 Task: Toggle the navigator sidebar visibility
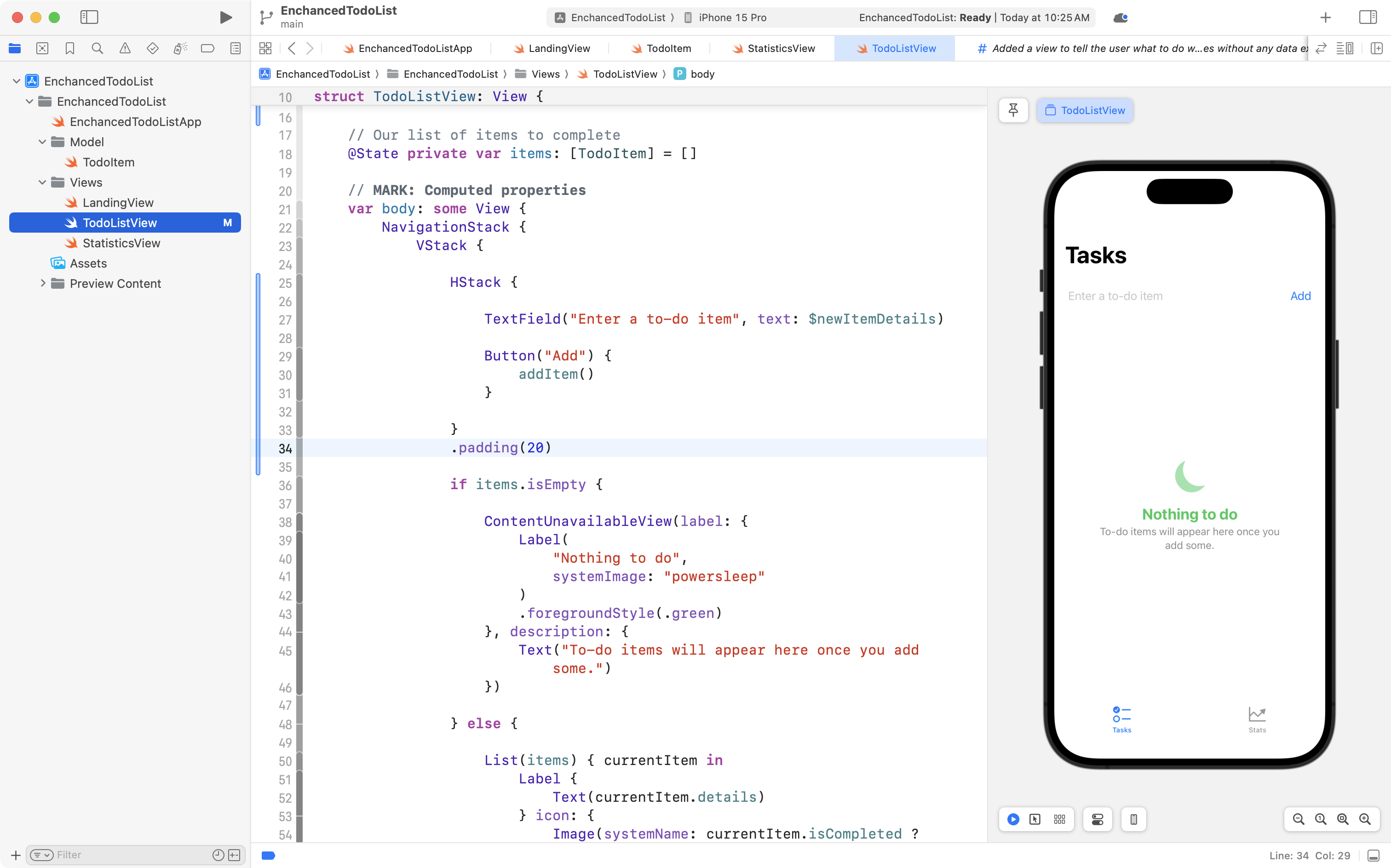click(90, 17)
